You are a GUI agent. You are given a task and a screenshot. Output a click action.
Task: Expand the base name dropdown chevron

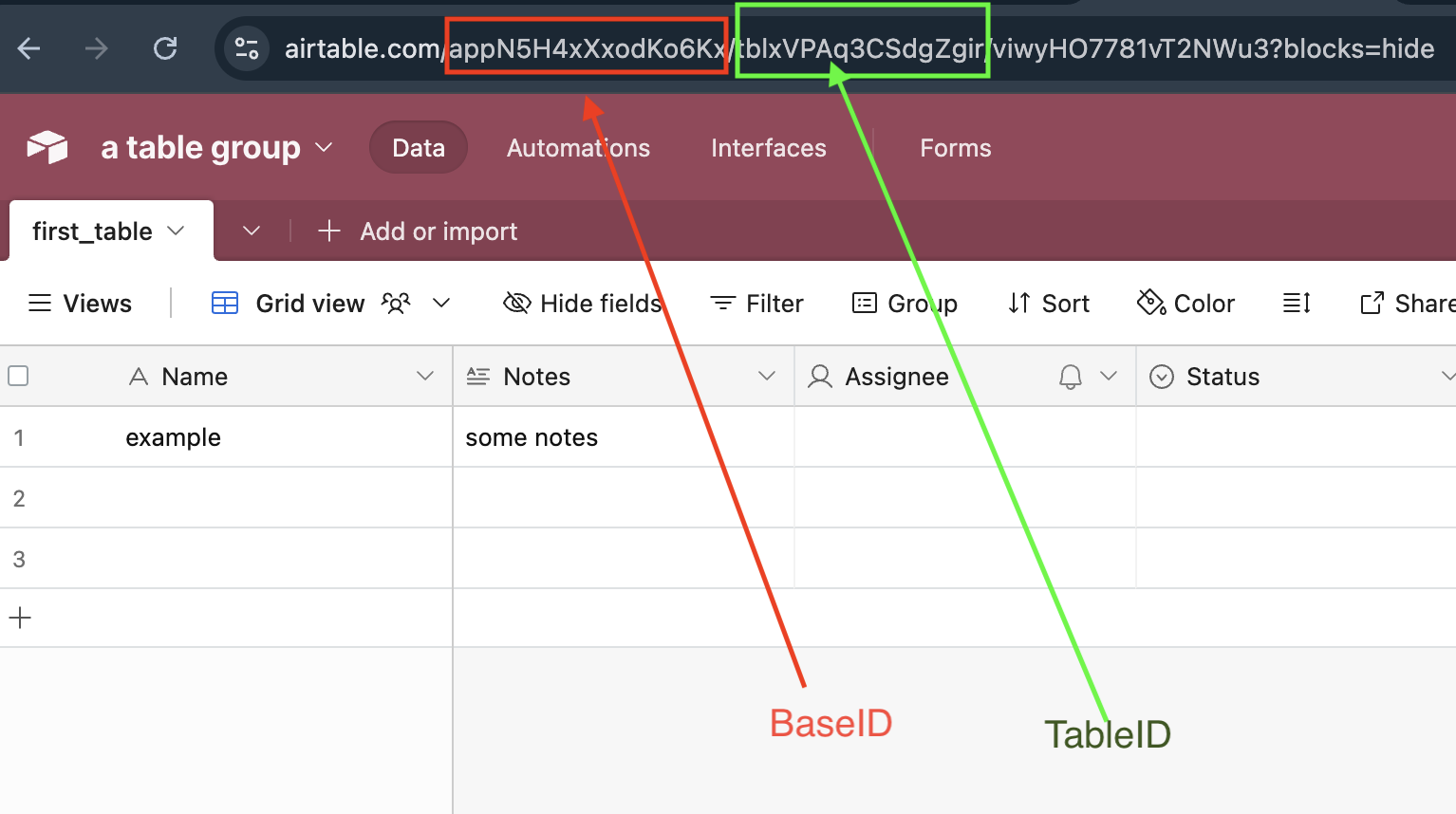pos(324,147)
